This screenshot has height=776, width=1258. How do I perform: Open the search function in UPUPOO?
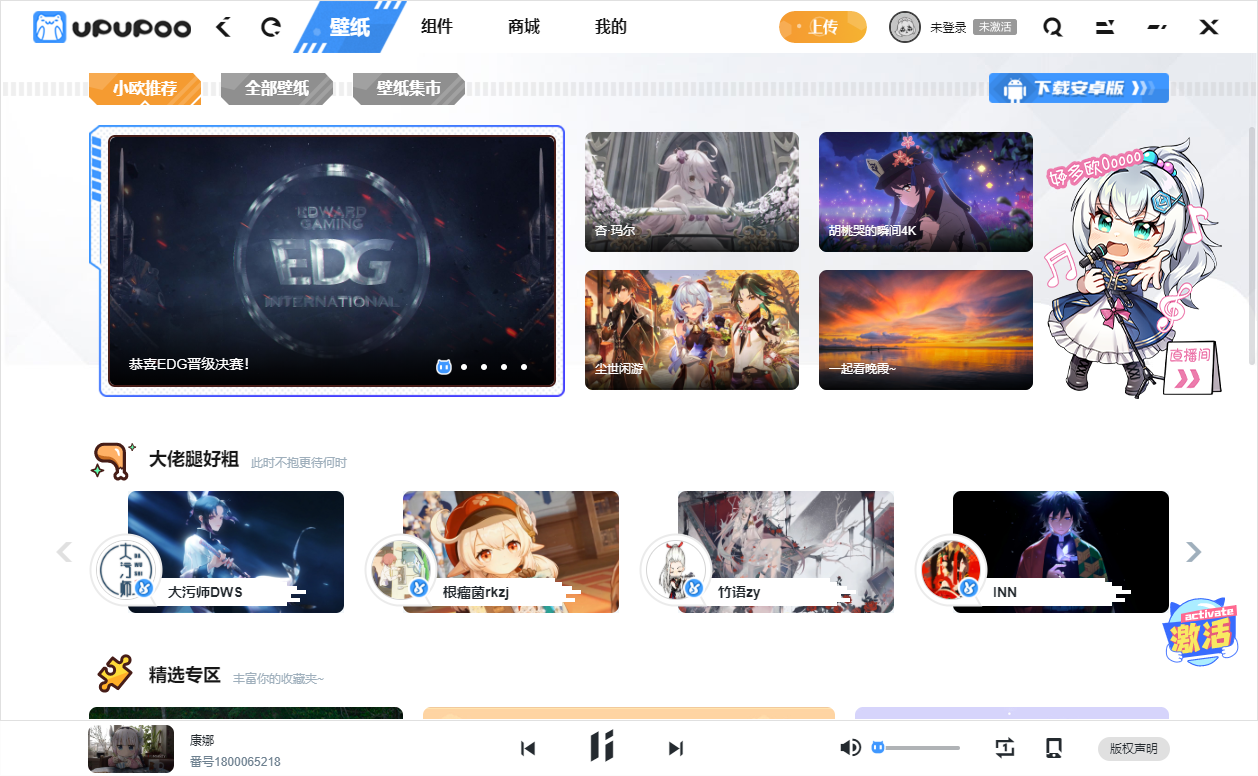pyautogui.click(x=1052, y=27)
